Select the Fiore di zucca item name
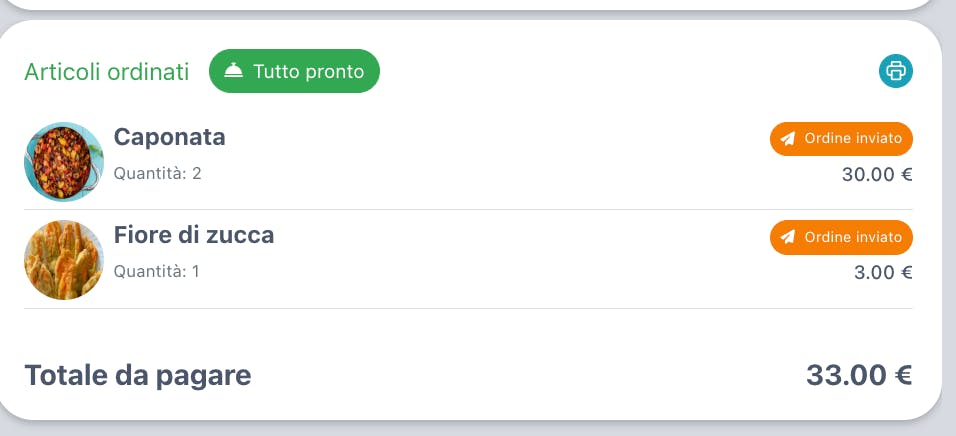956x436 pixels. point(194,235)
